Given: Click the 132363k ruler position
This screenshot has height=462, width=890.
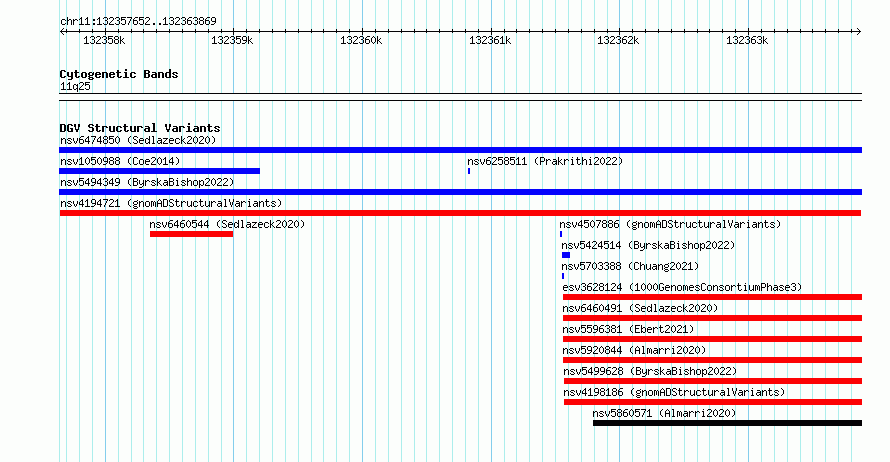Looking at the screenshot, I should (747, 41).
